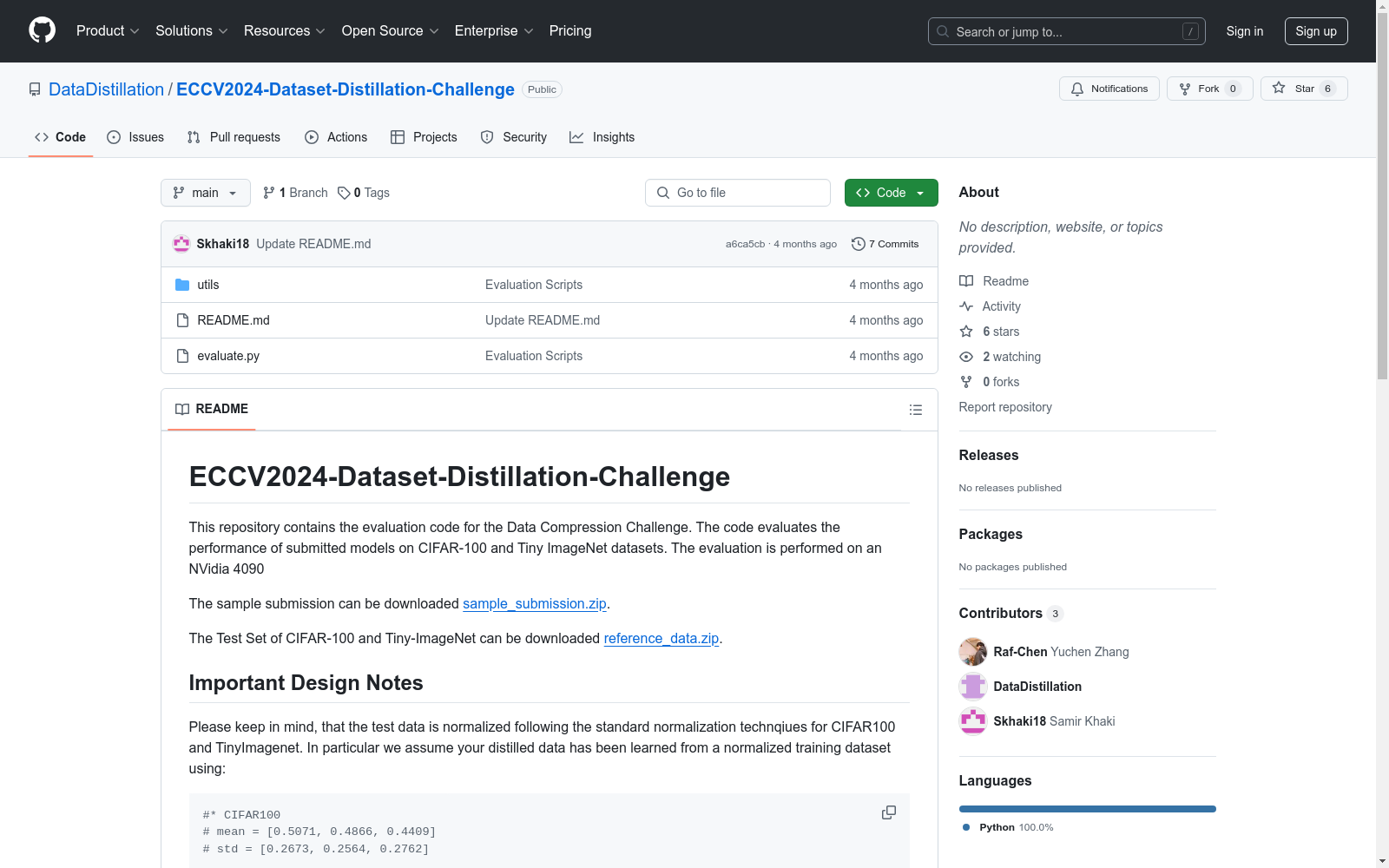
Task: Click the Python language color dot
Action: (966, 827)
